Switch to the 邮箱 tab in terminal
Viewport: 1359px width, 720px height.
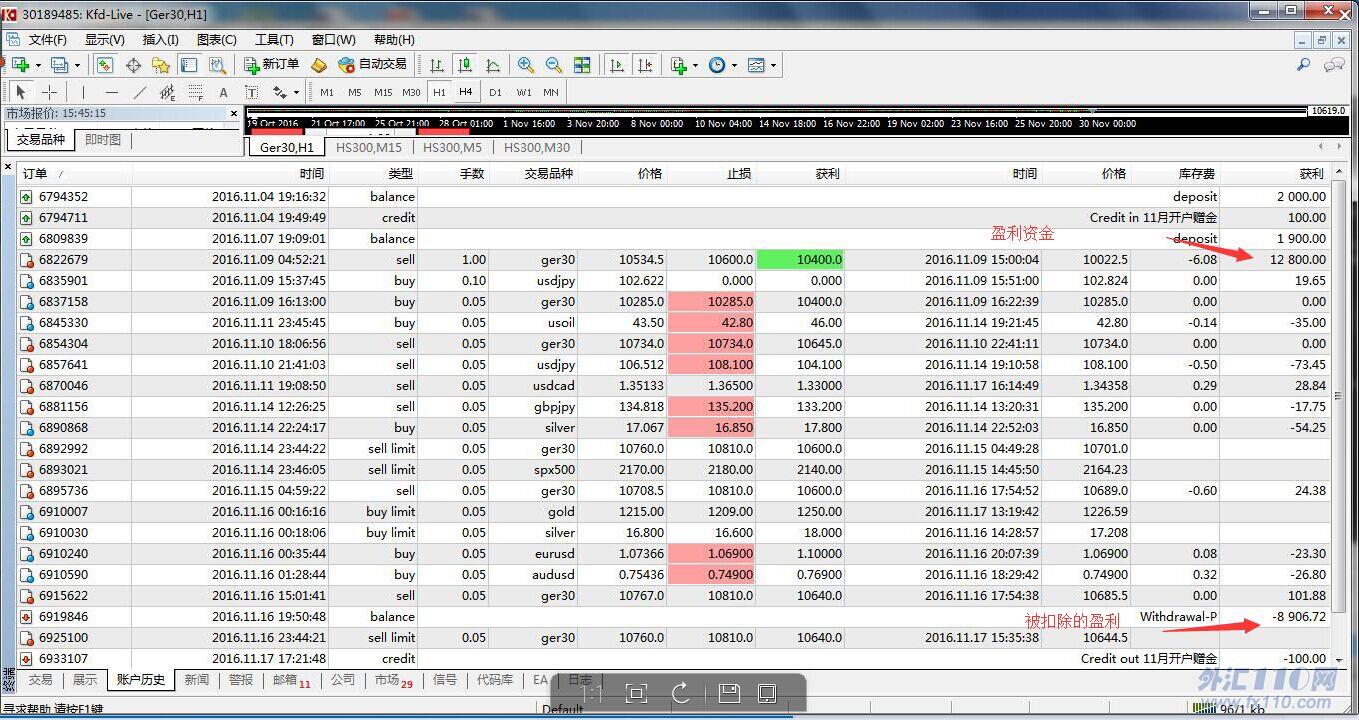290,680
